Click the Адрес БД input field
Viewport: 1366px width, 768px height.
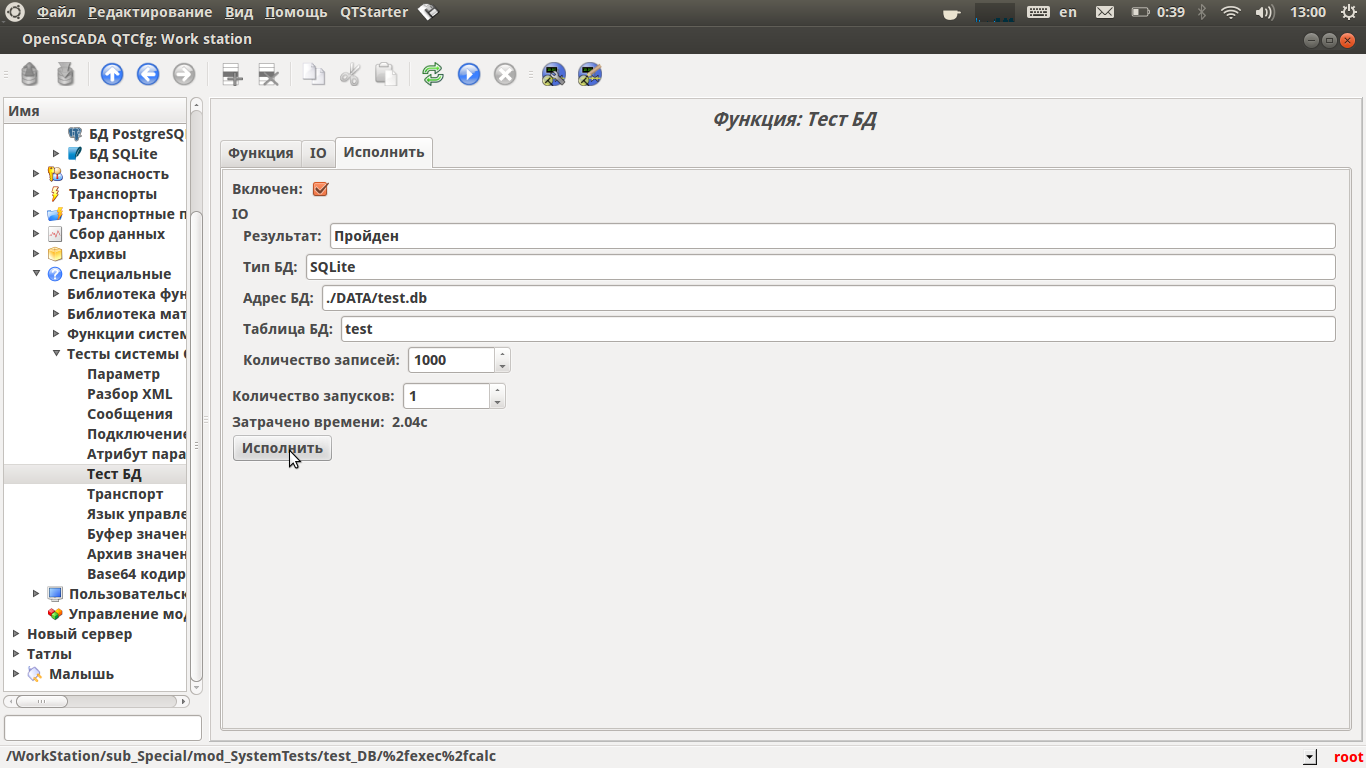pyautogui.click(x=828, y=298)
